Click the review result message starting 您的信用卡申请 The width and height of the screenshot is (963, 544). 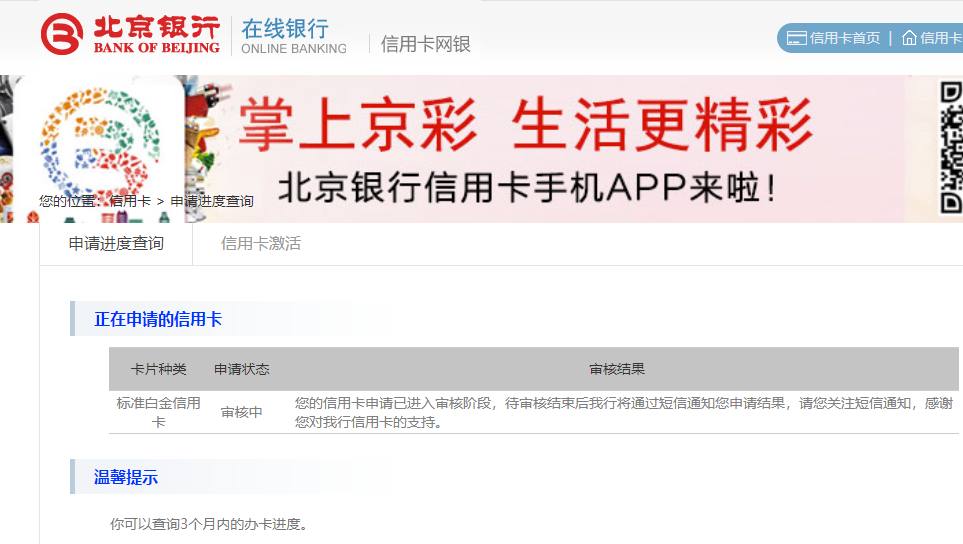623,413
